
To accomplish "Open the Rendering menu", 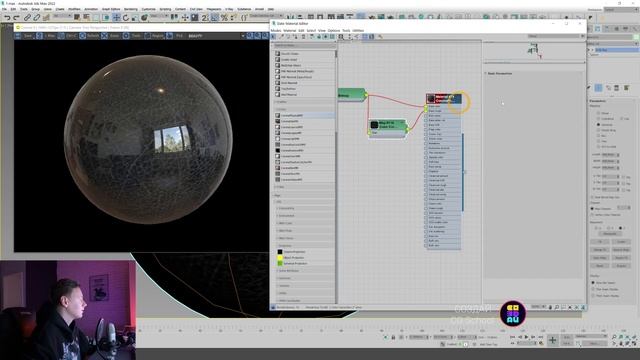I will pyautogui.click(x=131, y=9).
